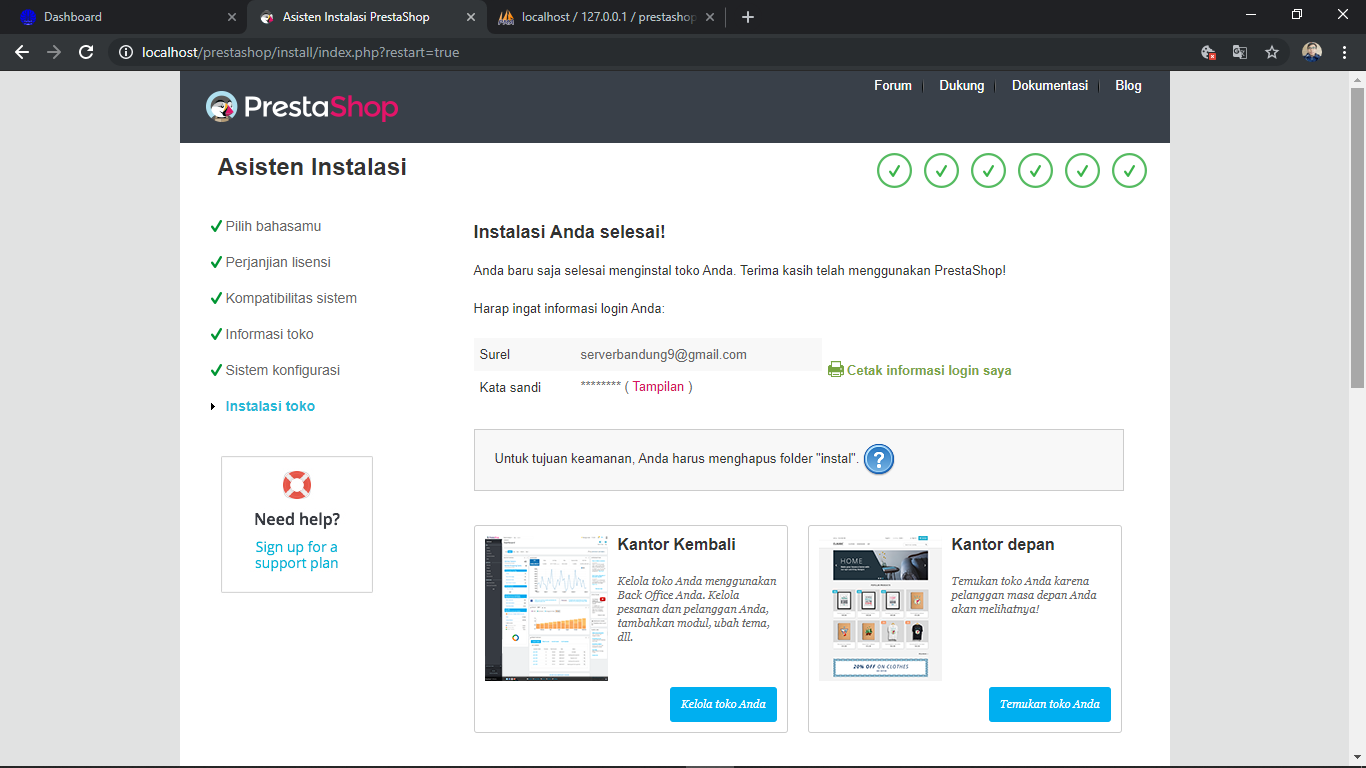Click the Back Office screenshot thumbnail
Viewport: 1366px width, 768px height.
[546, 608]
